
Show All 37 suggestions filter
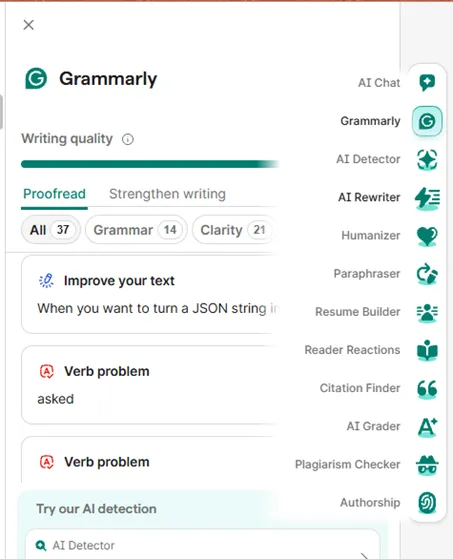pyautogui.click(x=51, y=230)
